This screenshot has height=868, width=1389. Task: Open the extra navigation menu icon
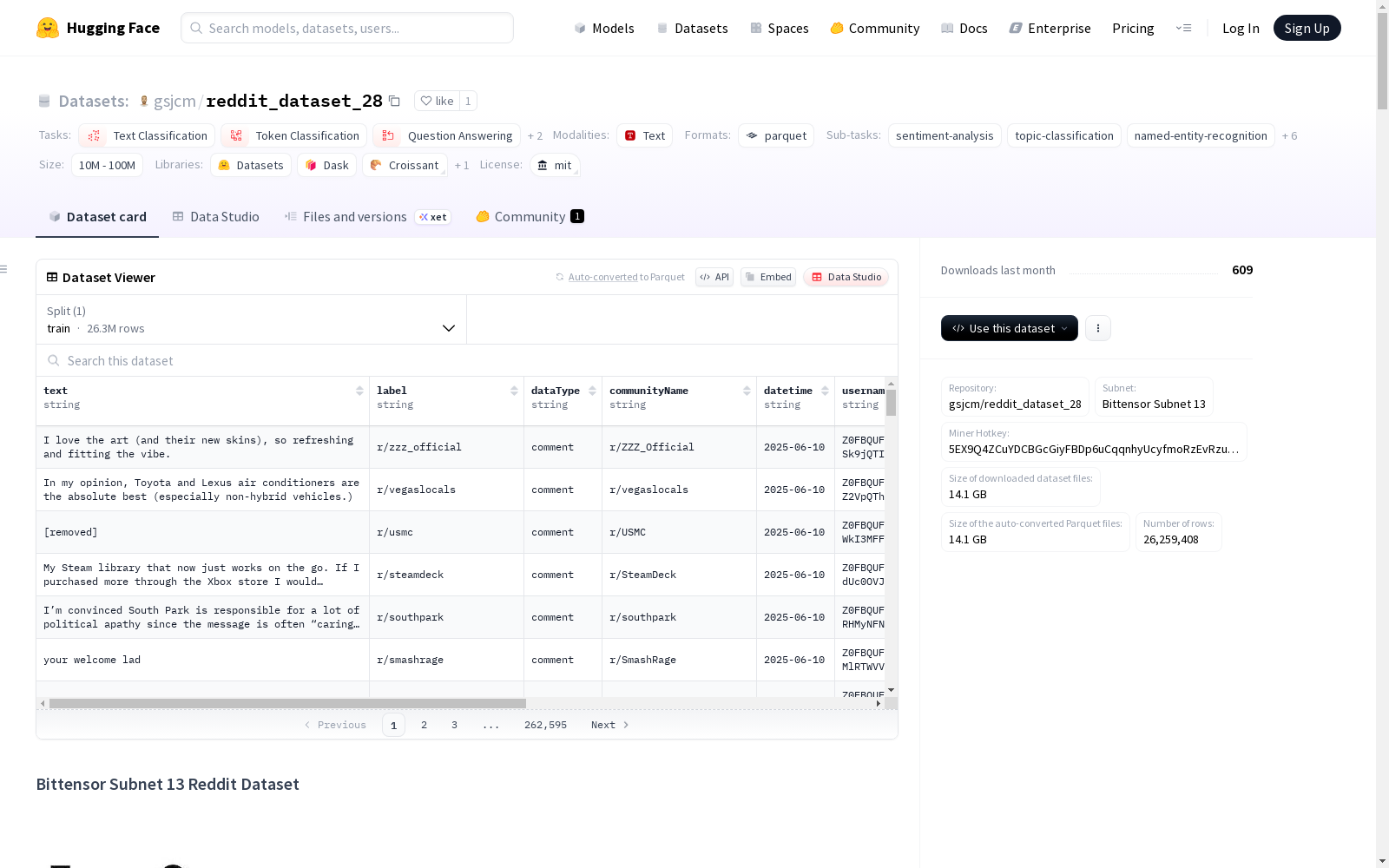point(1183,28)
